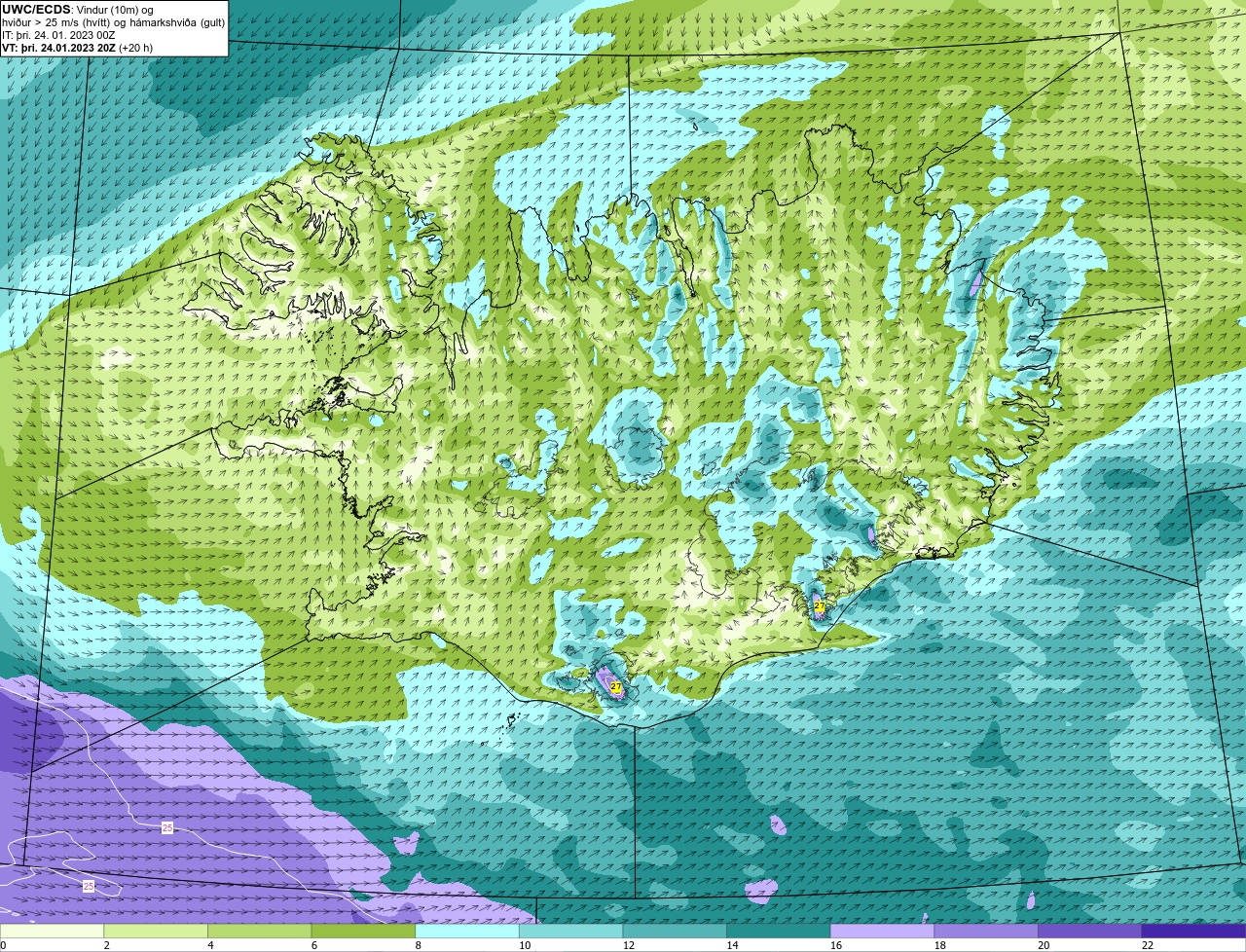
Task: Click the legend scale number 20
Action: click(x=1044, y=945)
